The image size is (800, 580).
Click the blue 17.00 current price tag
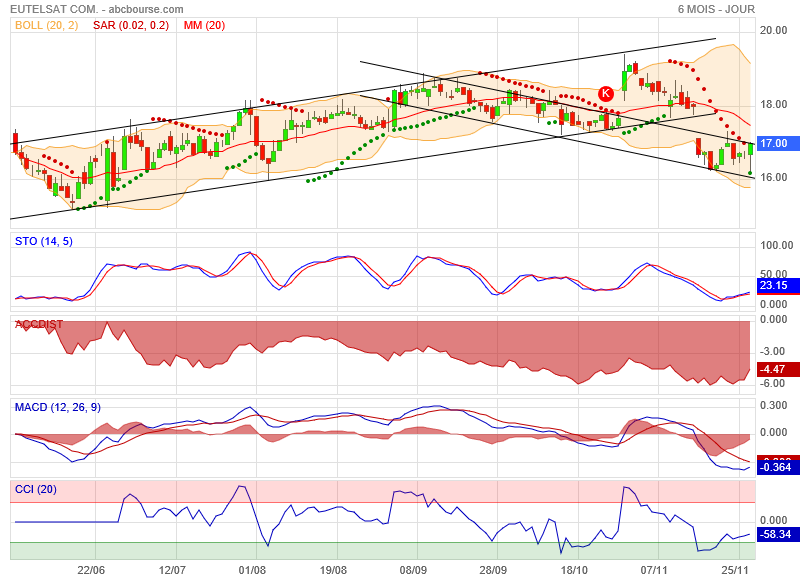coord(777,143)
